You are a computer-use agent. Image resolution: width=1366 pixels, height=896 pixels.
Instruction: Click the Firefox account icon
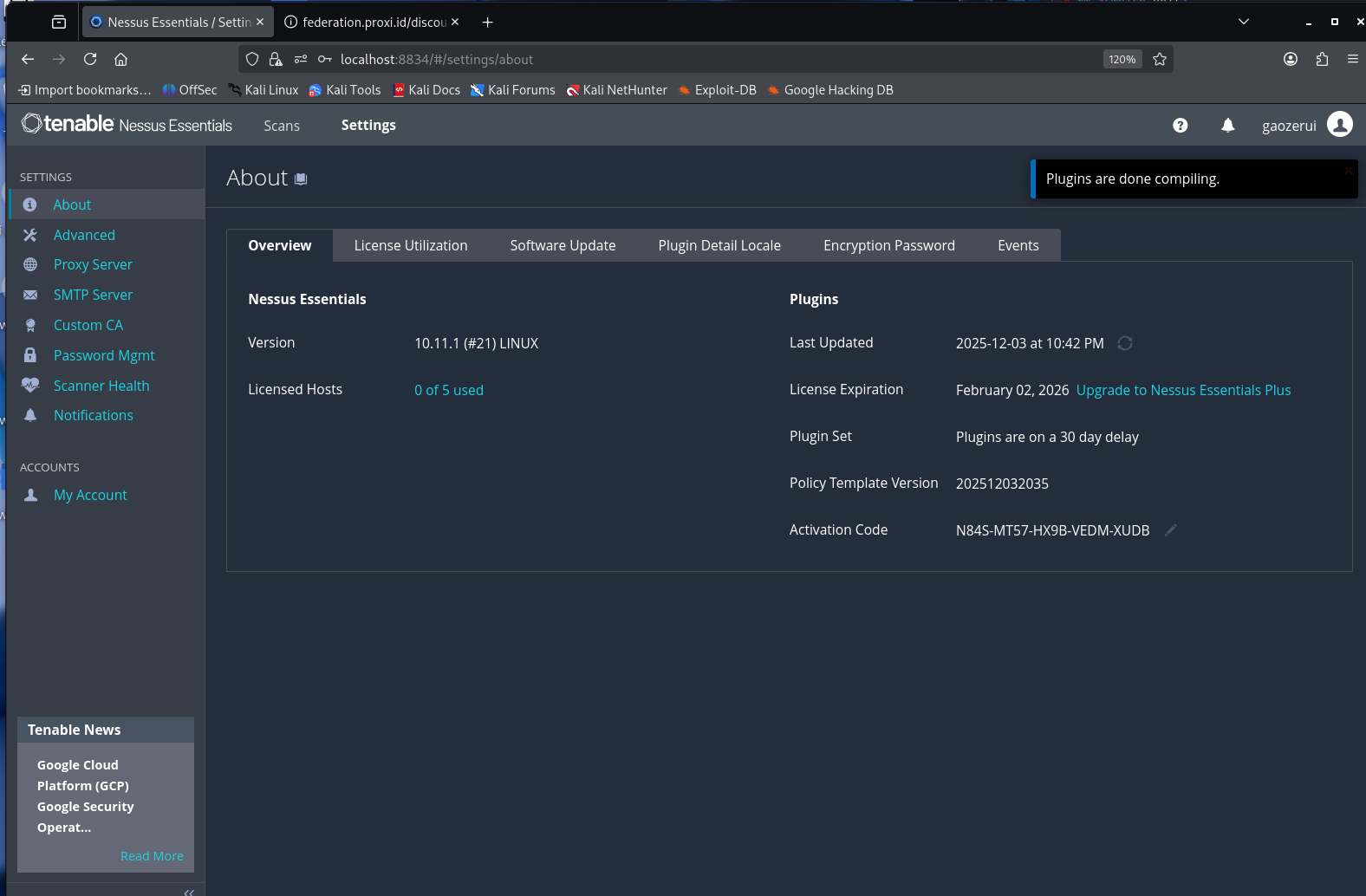pos(1291,59)
